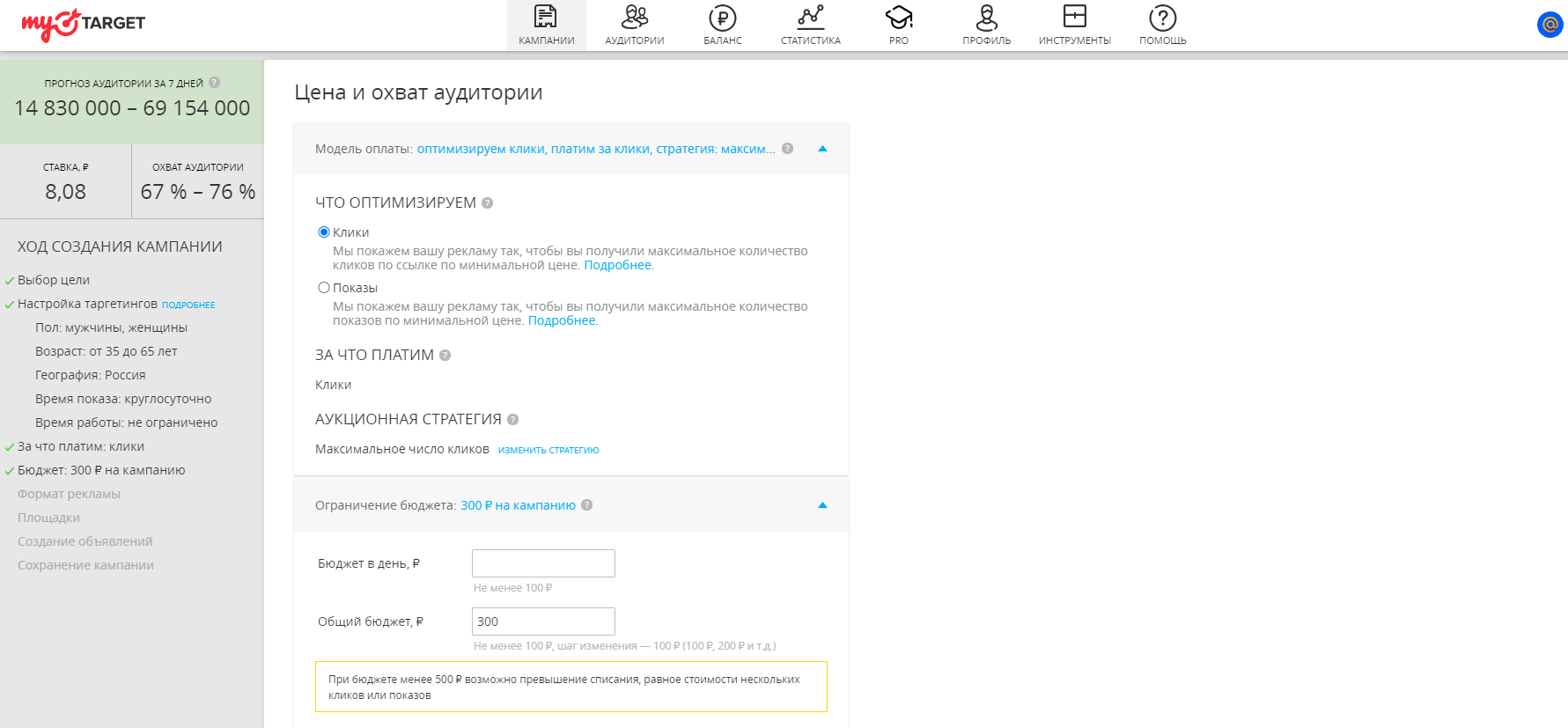Open the Аудитории section icon
The width and height of the screenshot is (1568, 728).
point(634,17)
